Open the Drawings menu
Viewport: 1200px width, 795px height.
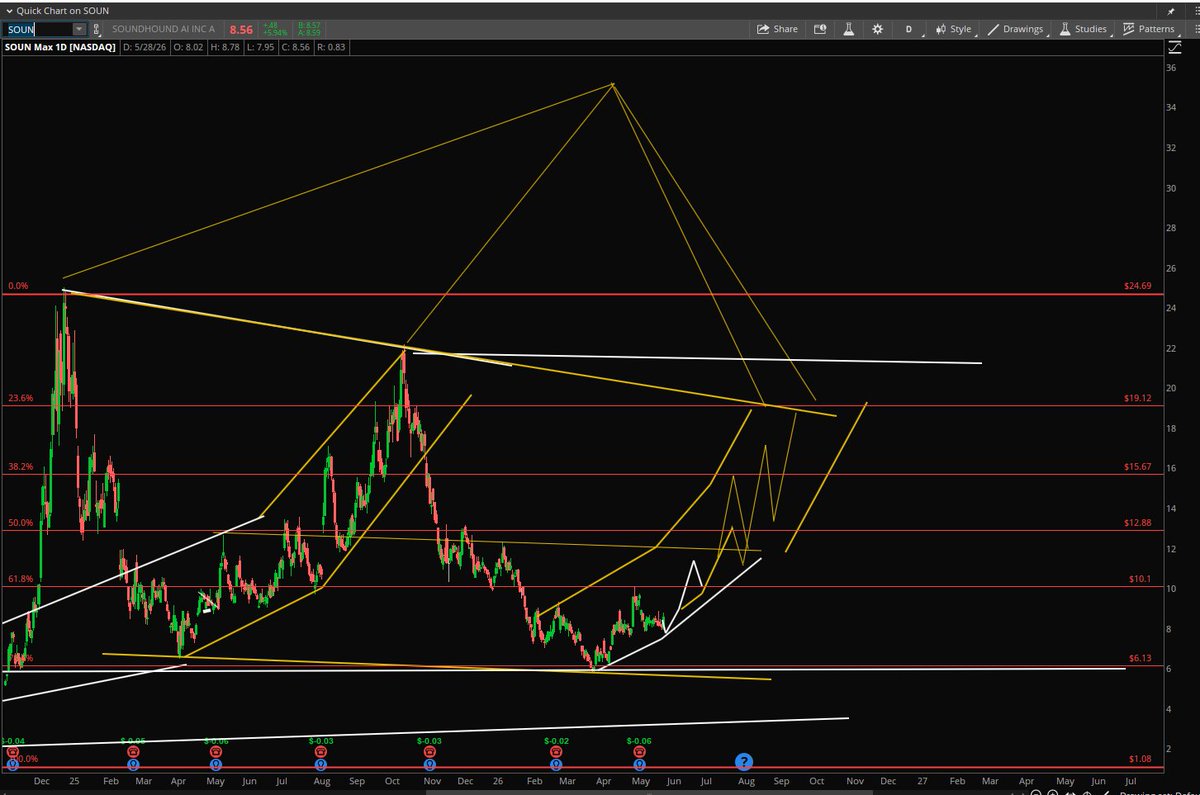[x=1016, y=29]
